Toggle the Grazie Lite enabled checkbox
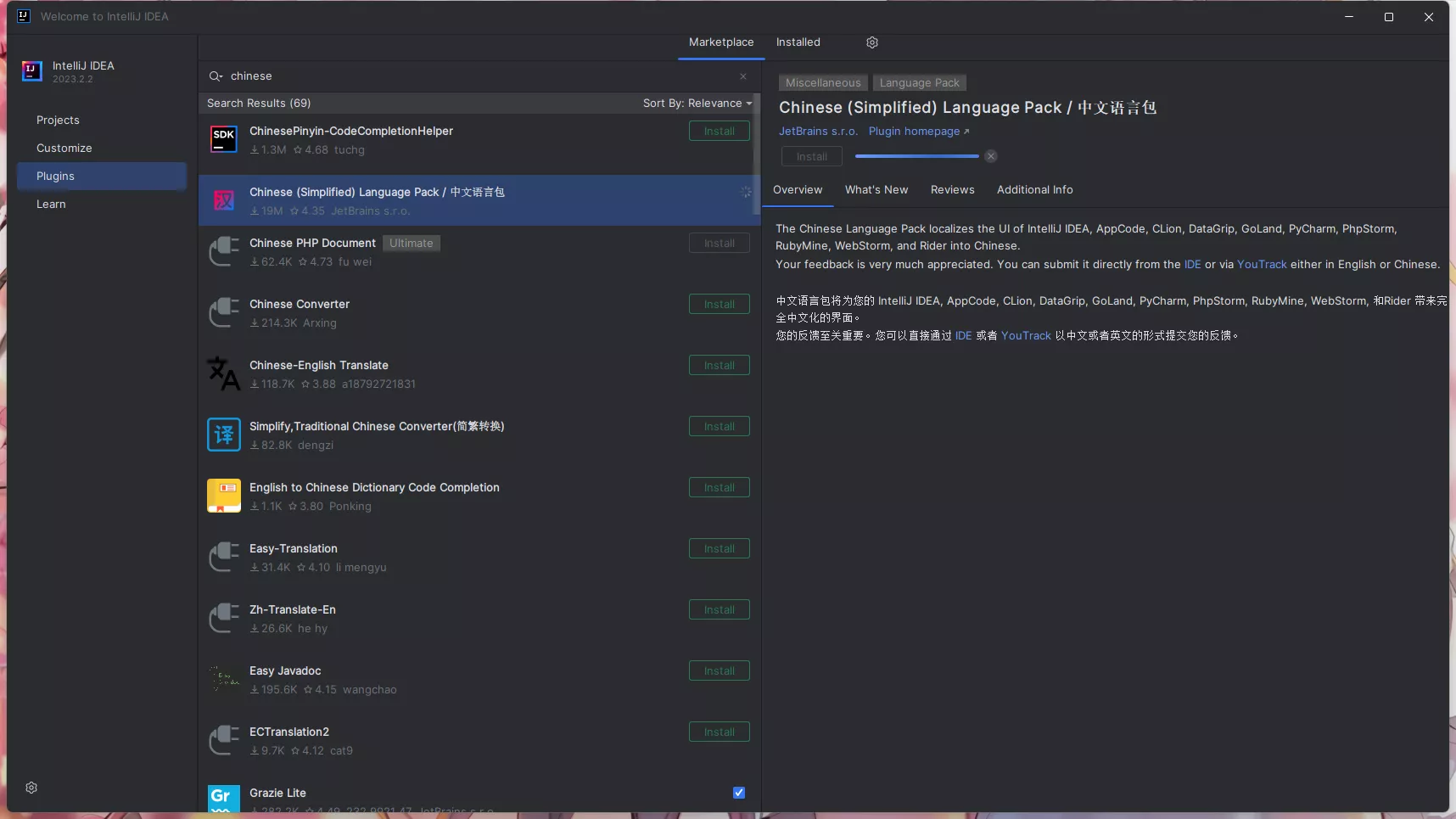This screenshot has height=819, width=1456. click(x=739, y=793)
